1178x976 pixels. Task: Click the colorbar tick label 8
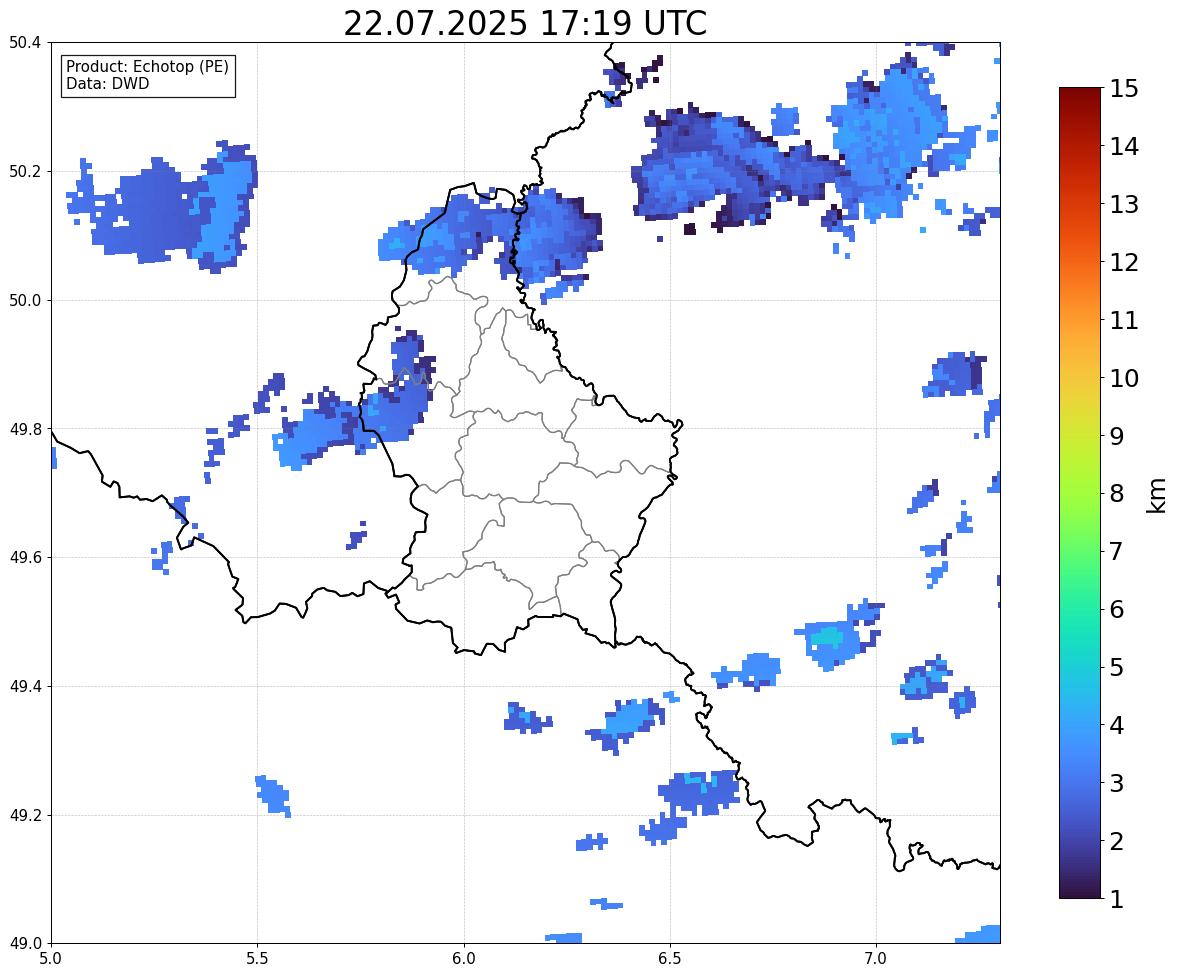coord(1116,494)
